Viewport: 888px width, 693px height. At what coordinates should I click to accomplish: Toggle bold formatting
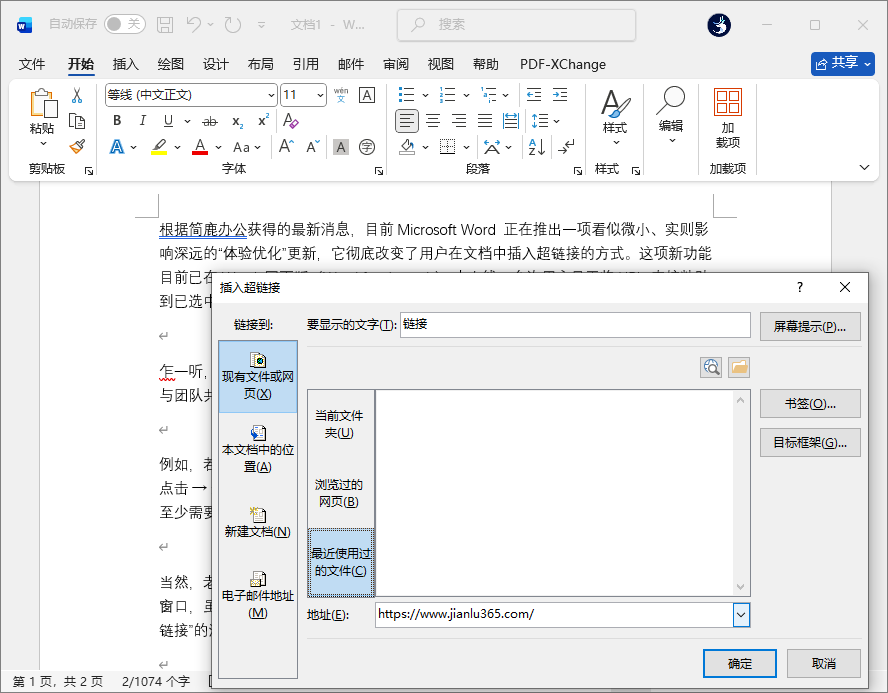pos(117,121)
